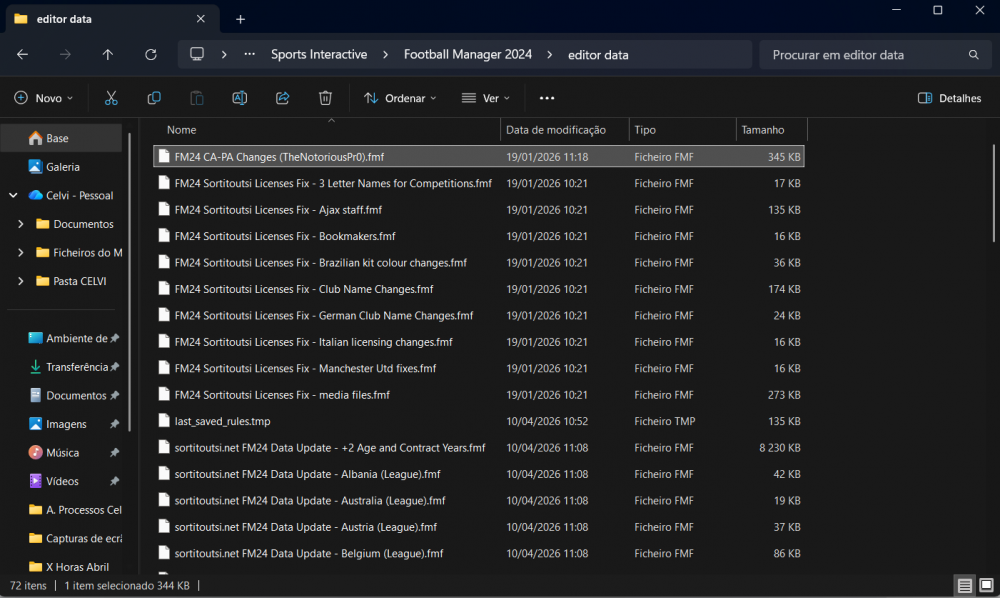
Task: Open the Novo dropdown
Action: click(x=43, y=98)
